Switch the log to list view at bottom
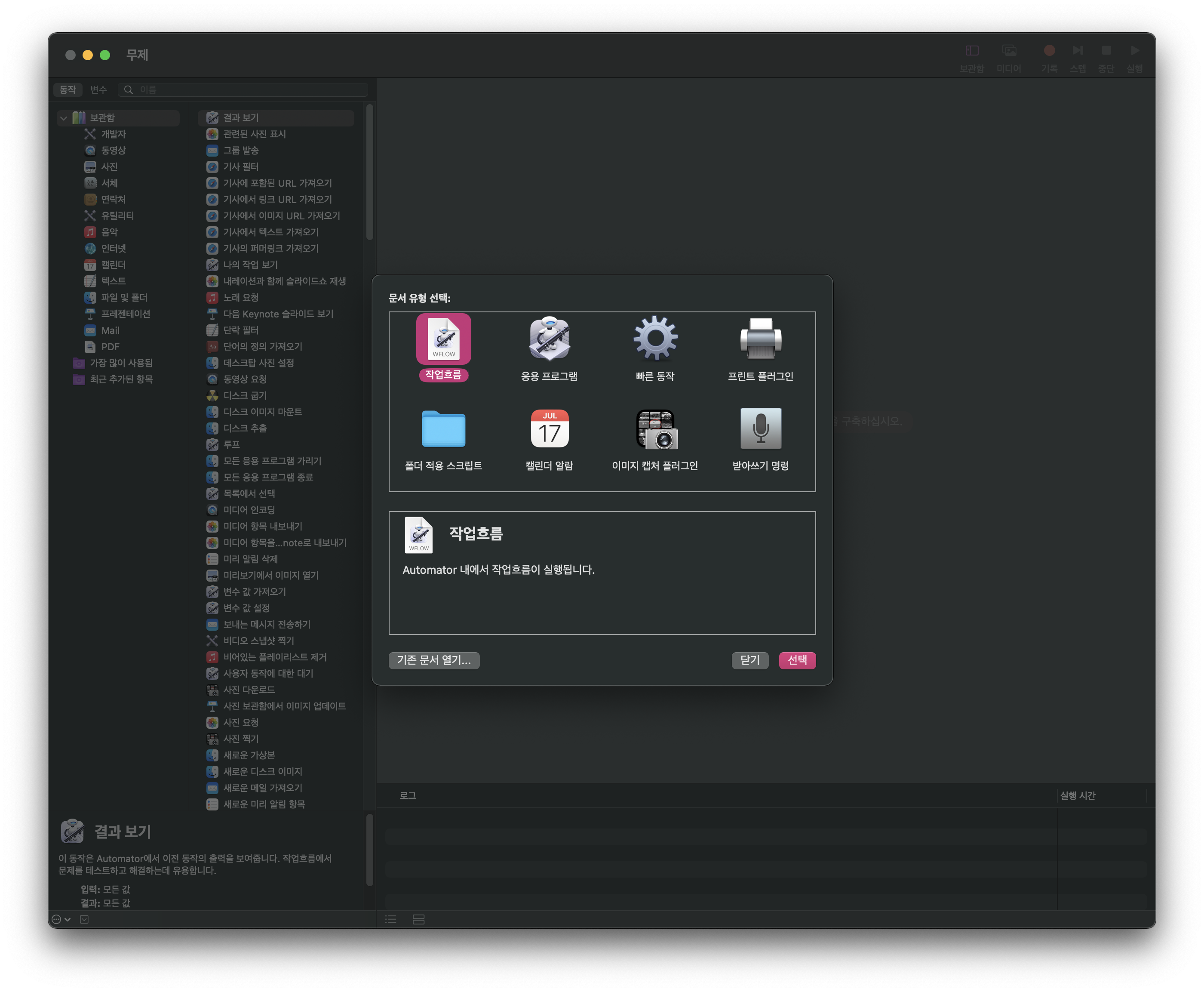Viewport: 1204px width, 992px height. tap(391, 919)
